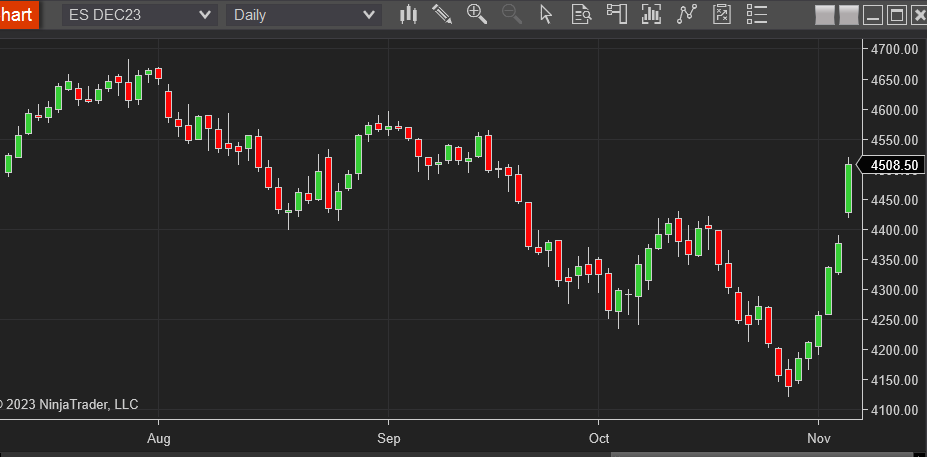Click the zoom out magnifier
The width and height of the screenshot is (927, 457).
pos(511,14)
